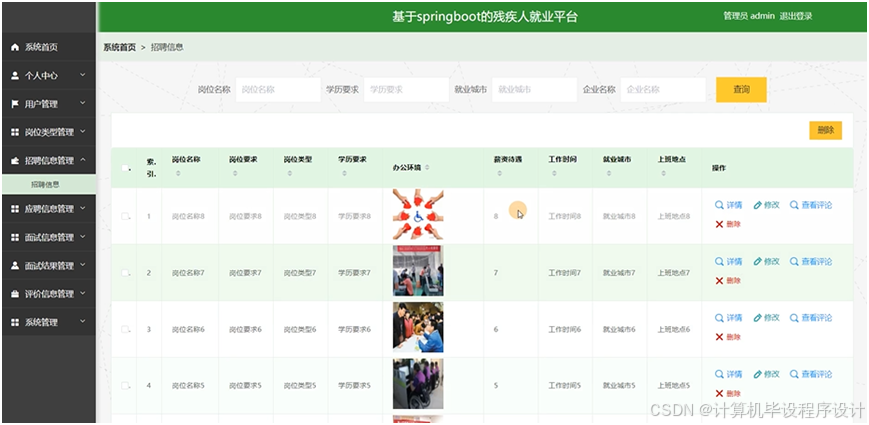
Task: Click cell text 就业城市6
Action: pos(619,329)
